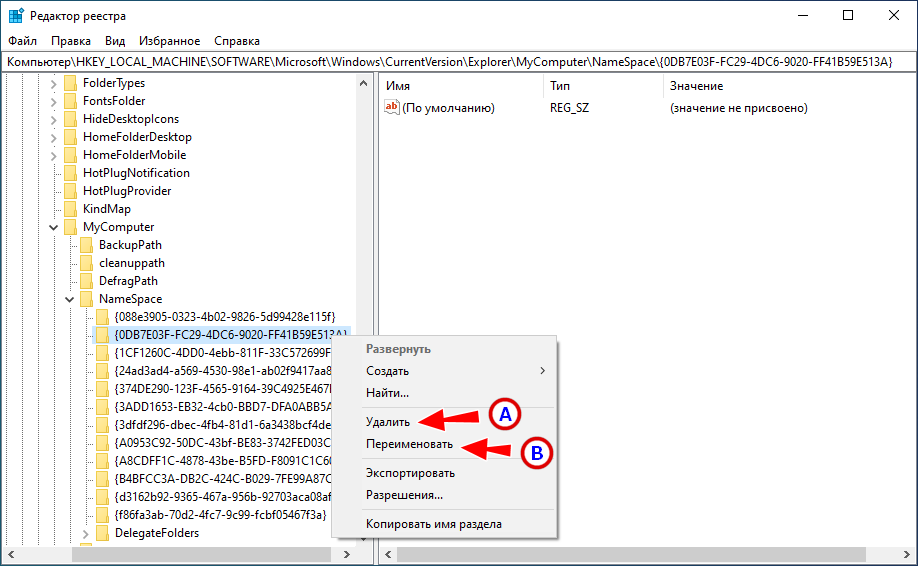Select key {3dfdf296-dbec-4fb4-81d1-6a3438bcf4de
Screen dimensions: 918x566
click(x=222, y=425)
